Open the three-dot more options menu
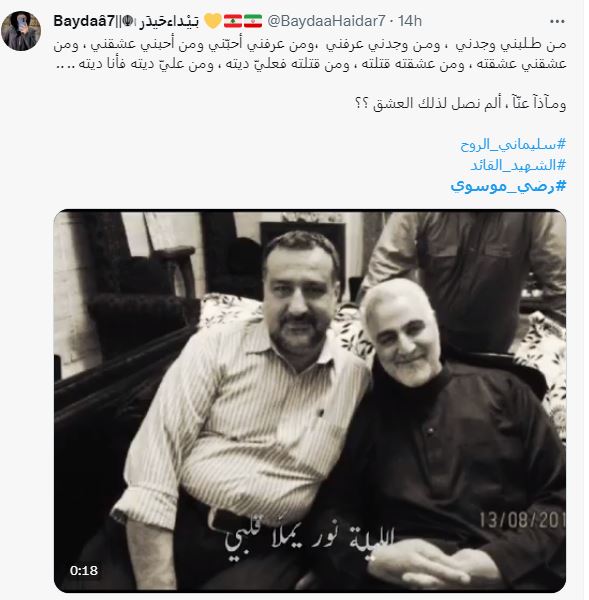589x600 pixels. click(557, 21)
